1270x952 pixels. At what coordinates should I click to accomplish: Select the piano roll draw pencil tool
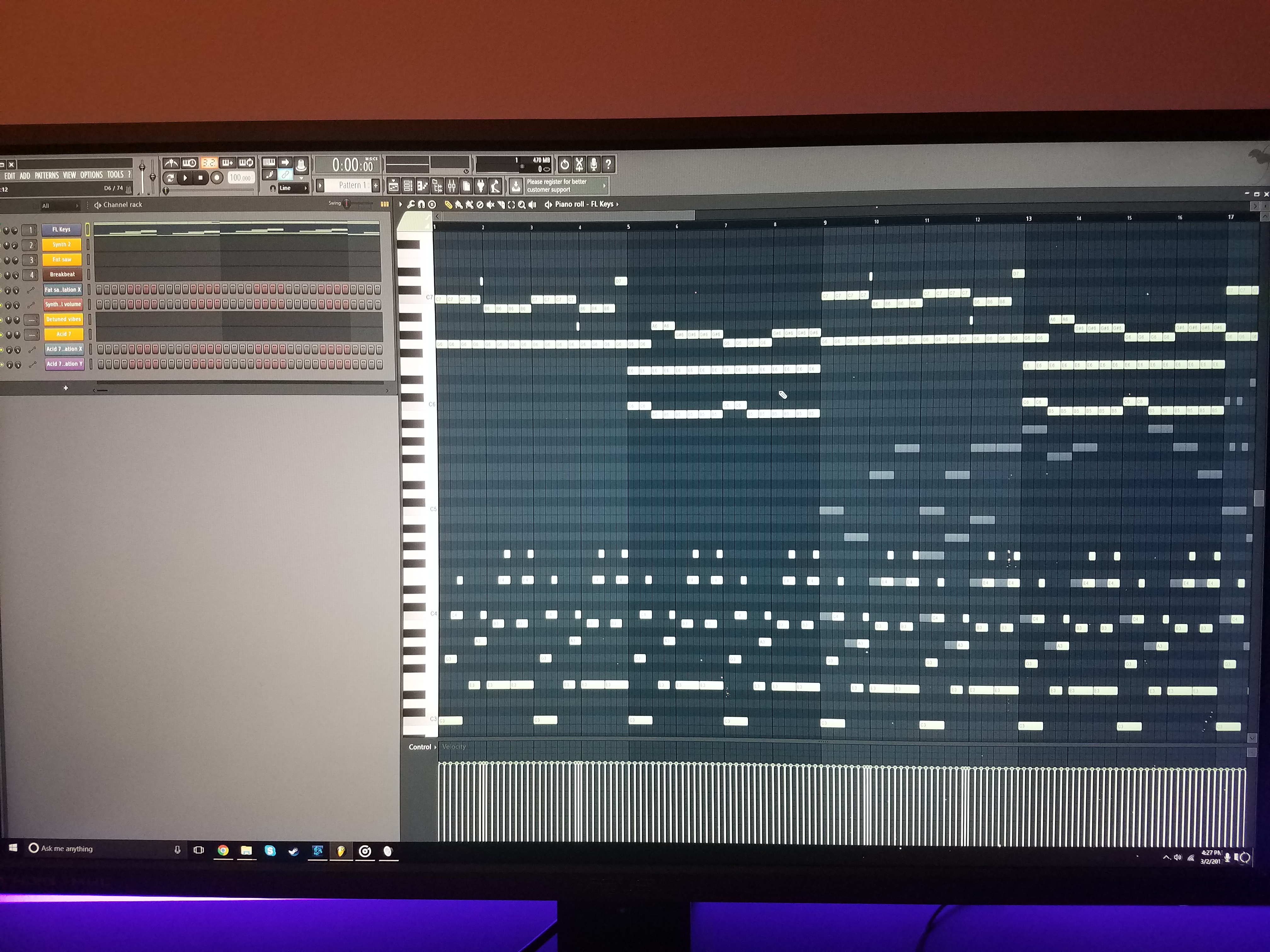point(449,204)
